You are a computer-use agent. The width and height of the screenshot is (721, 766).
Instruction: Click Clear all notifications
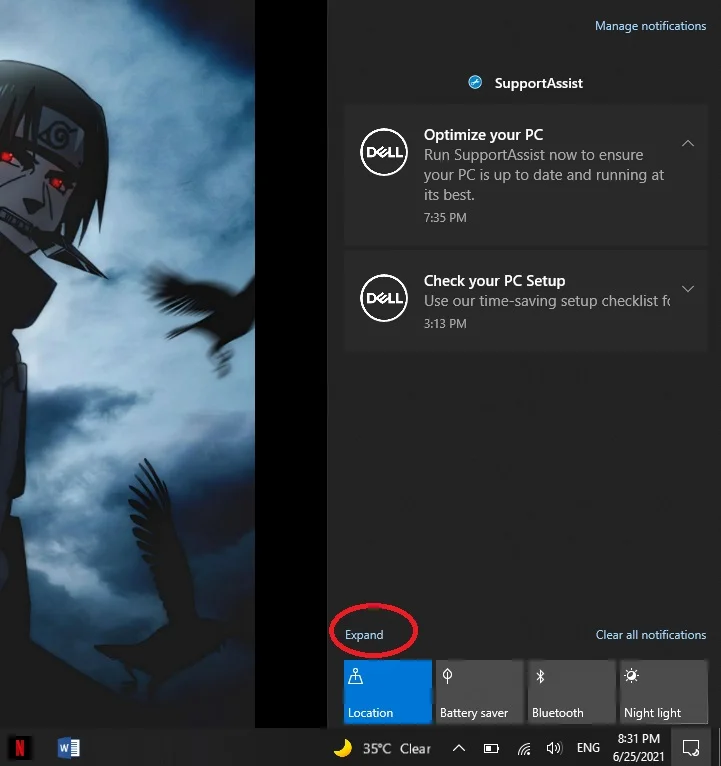[x=651, y=635]
